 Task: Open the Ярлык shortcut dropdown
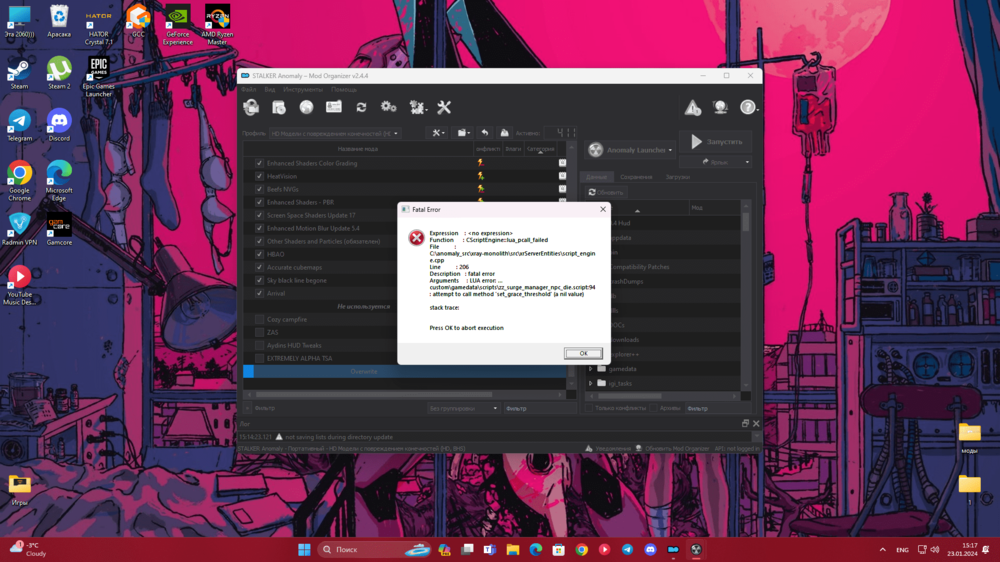point(716,162)
